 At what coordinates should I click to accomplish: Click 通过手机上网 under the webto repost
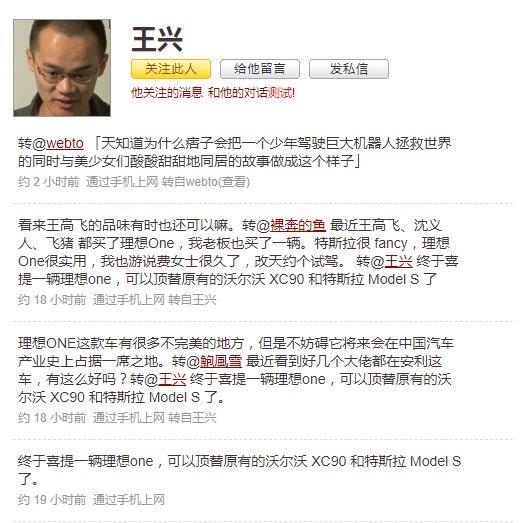(122, 182)
